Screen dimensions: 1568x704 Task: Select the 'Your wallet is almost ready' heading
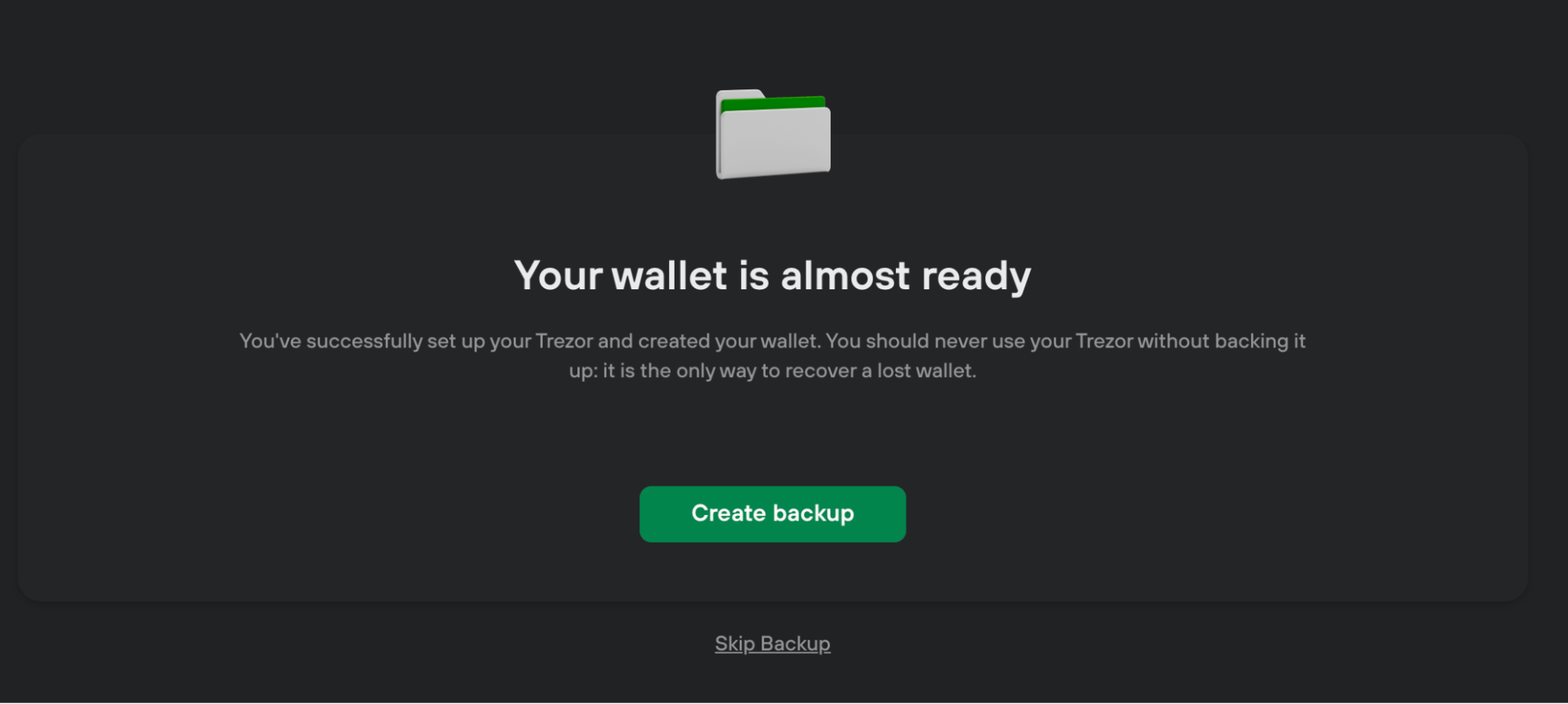tap(773, 276)
